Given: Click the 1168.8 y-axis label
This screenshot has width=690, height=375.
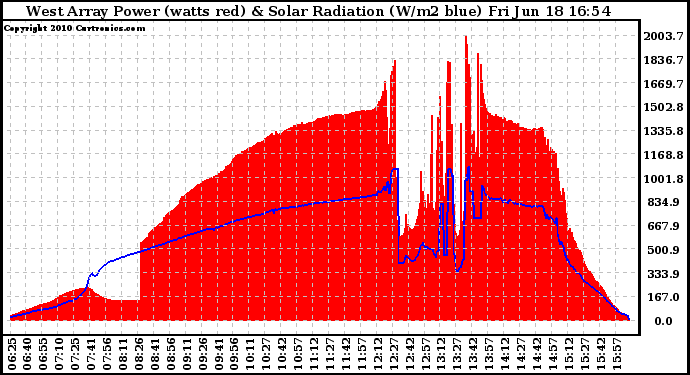Looking at the screenshot, I should point(664,155).
